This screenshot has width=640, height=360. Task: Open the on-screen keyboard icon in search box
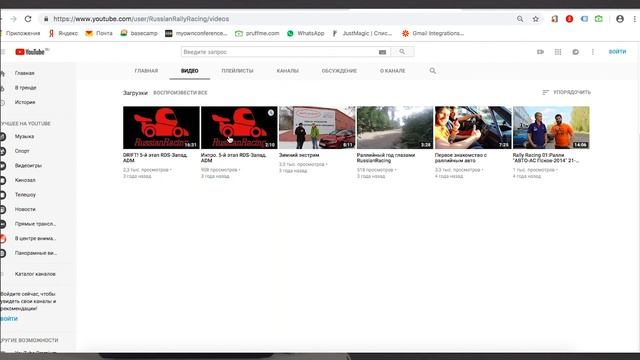(382, 52)
